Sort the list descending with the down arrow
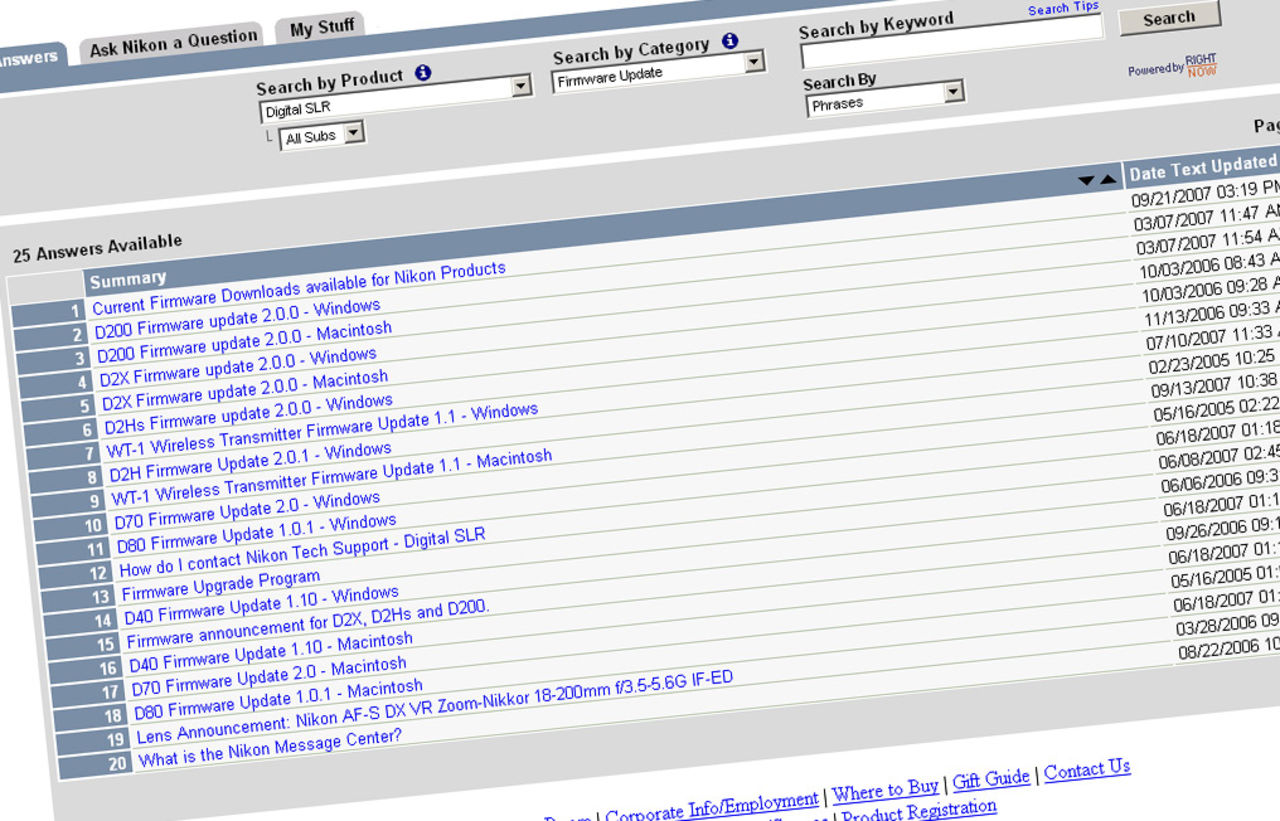This screenshot has height=821, width=1280. 1087,181
